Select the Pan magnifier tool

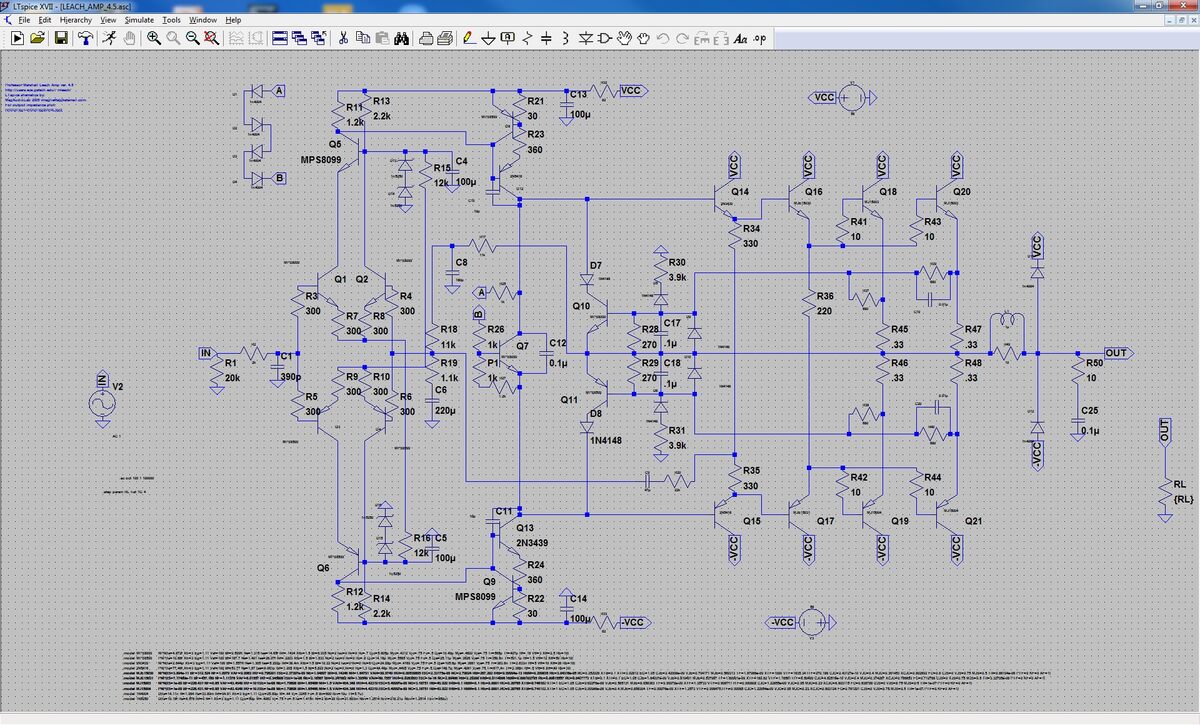coord(173,38)
